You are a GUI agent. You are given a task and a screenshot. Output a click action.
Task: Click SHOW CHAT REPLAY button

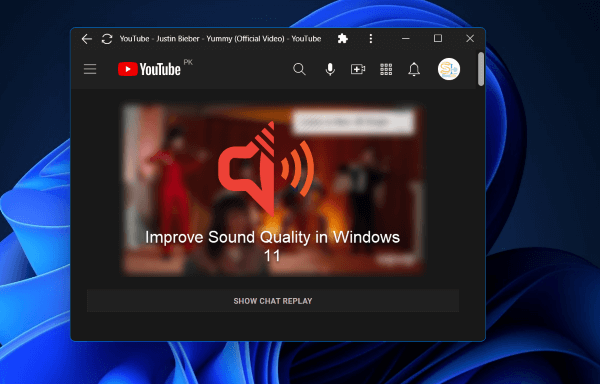coord(273,301)
